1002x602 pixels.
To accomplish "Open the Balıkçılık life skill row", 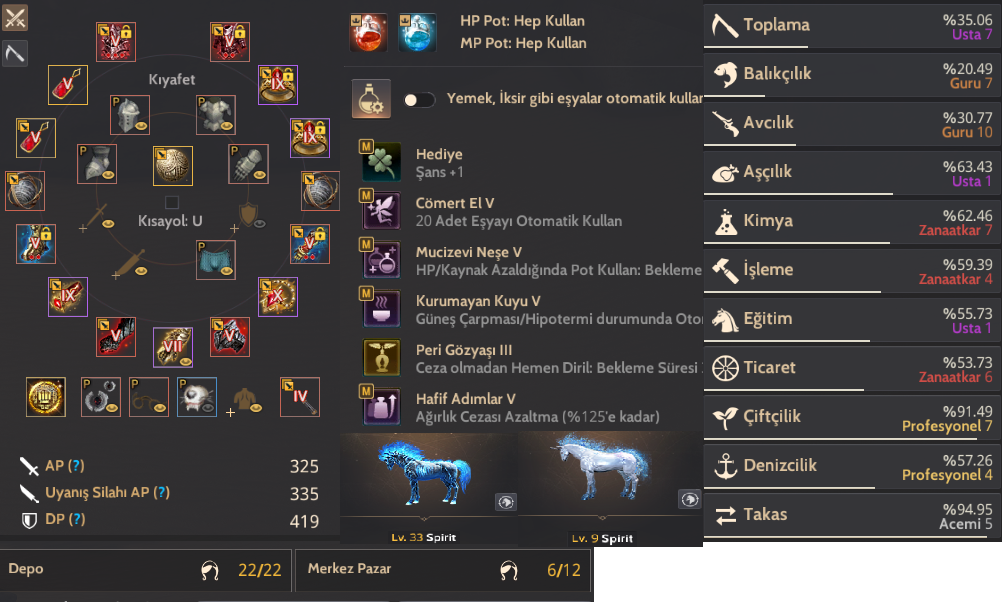I will click(x=852, y=75).
